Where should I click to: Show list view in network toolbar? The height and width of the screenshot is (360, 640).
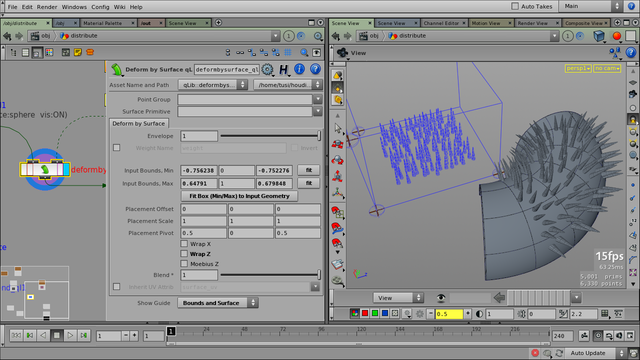(x=25, y=52)
